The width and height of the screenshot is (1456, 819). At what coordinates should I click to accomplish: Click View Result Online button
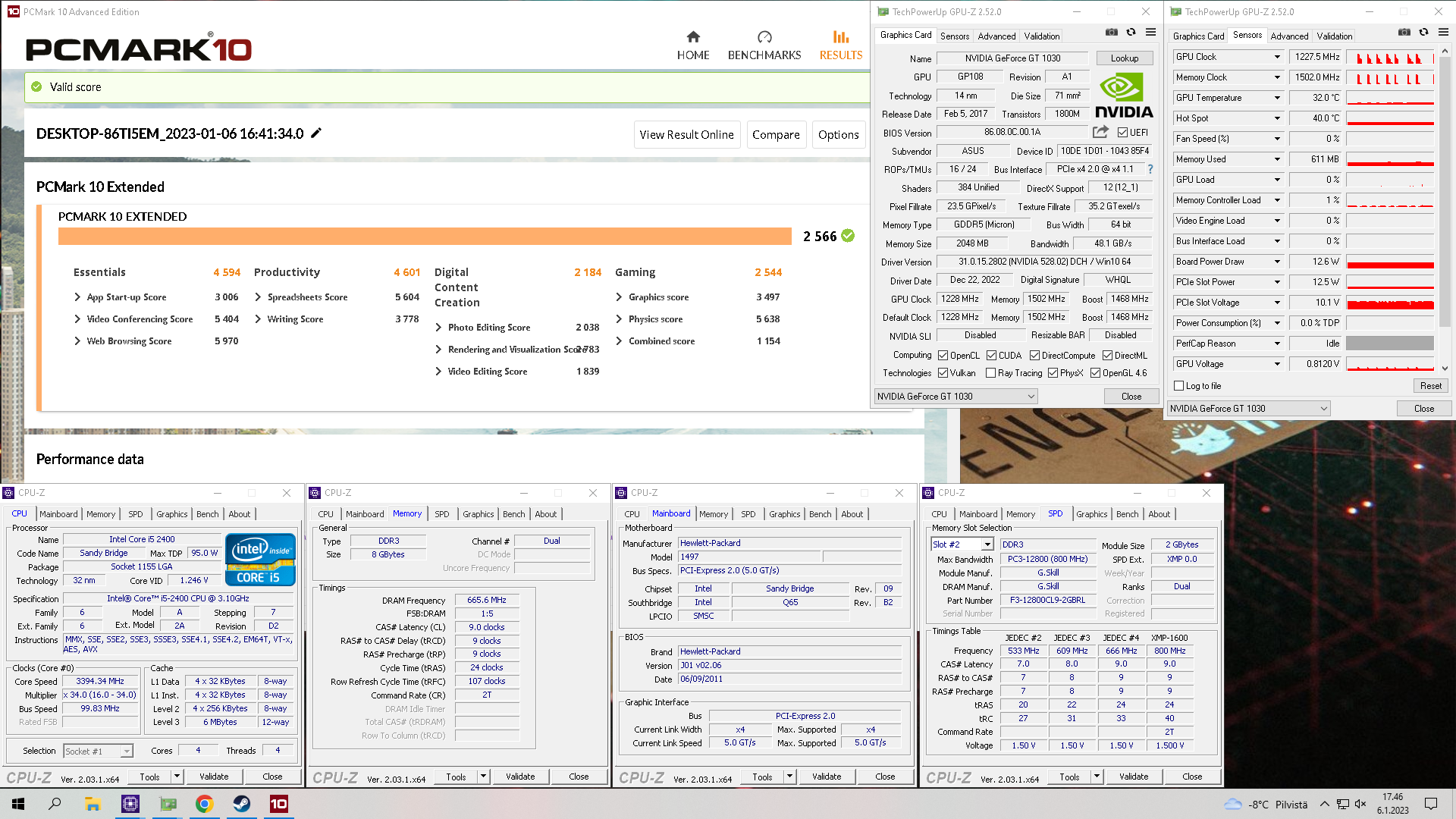(686, 135)
